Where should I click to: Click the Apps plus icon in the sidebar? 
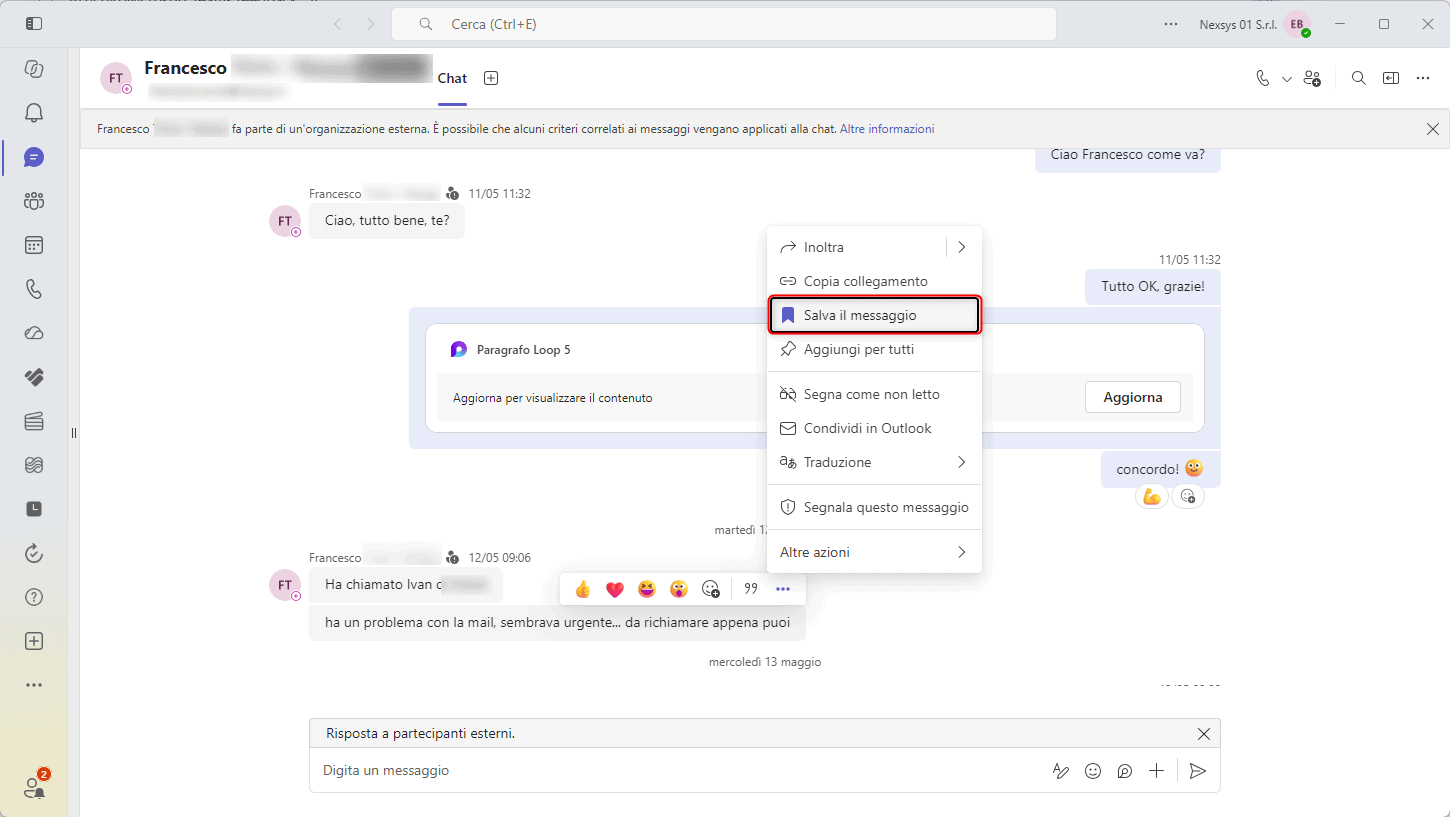(x=34, y=641)
